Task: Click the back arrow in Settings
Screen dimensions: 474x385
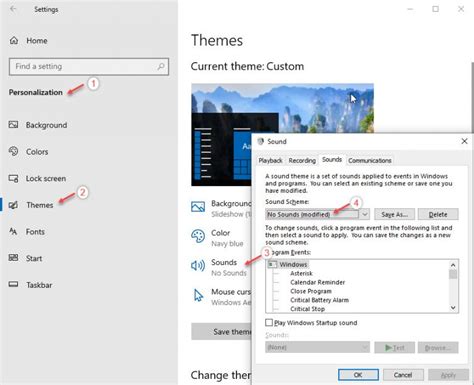Action: coord(13,9)
